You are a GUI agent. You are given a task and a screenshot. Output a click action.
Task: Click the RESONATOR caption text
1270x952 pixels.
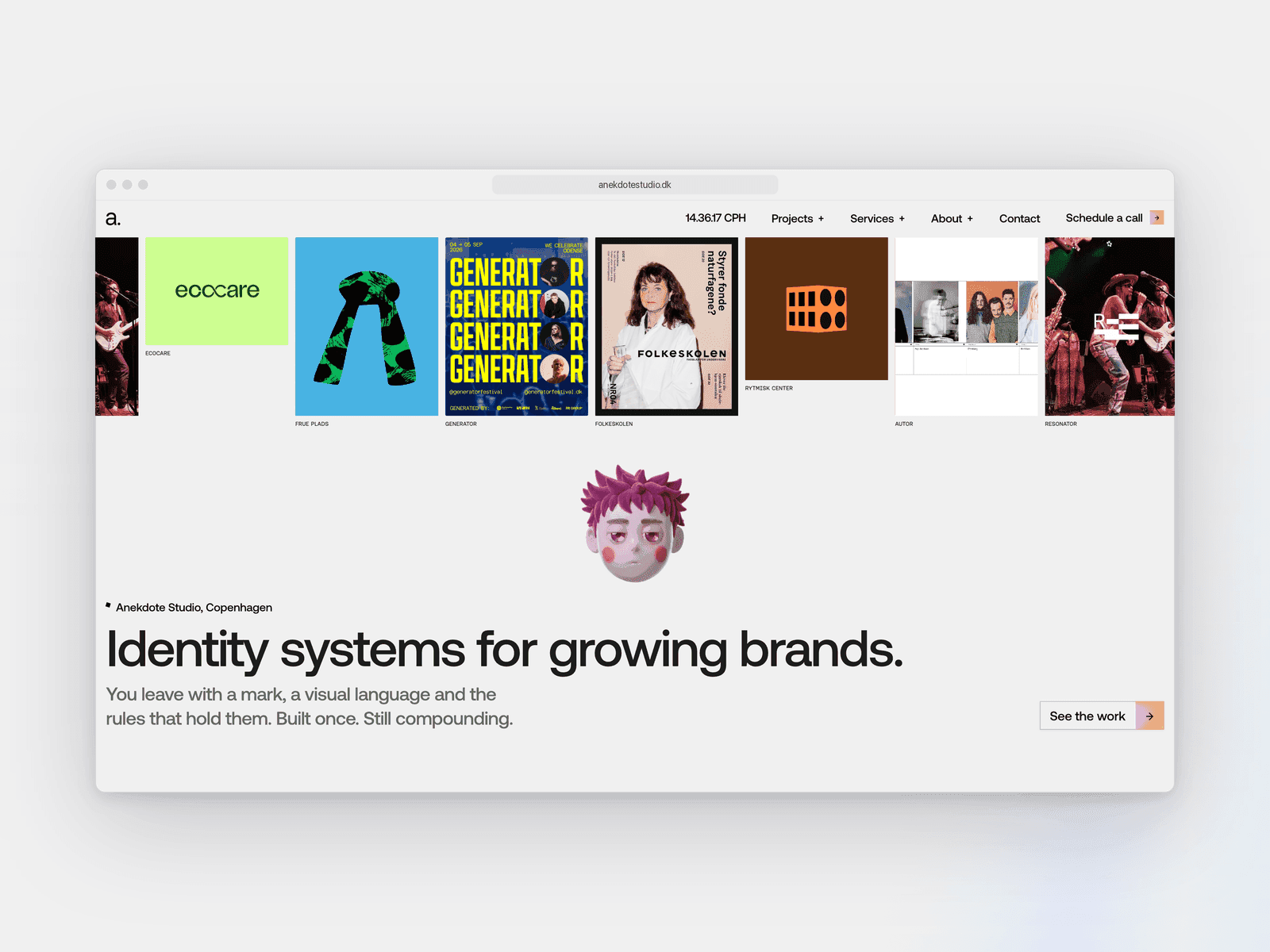coord(1061,424)
